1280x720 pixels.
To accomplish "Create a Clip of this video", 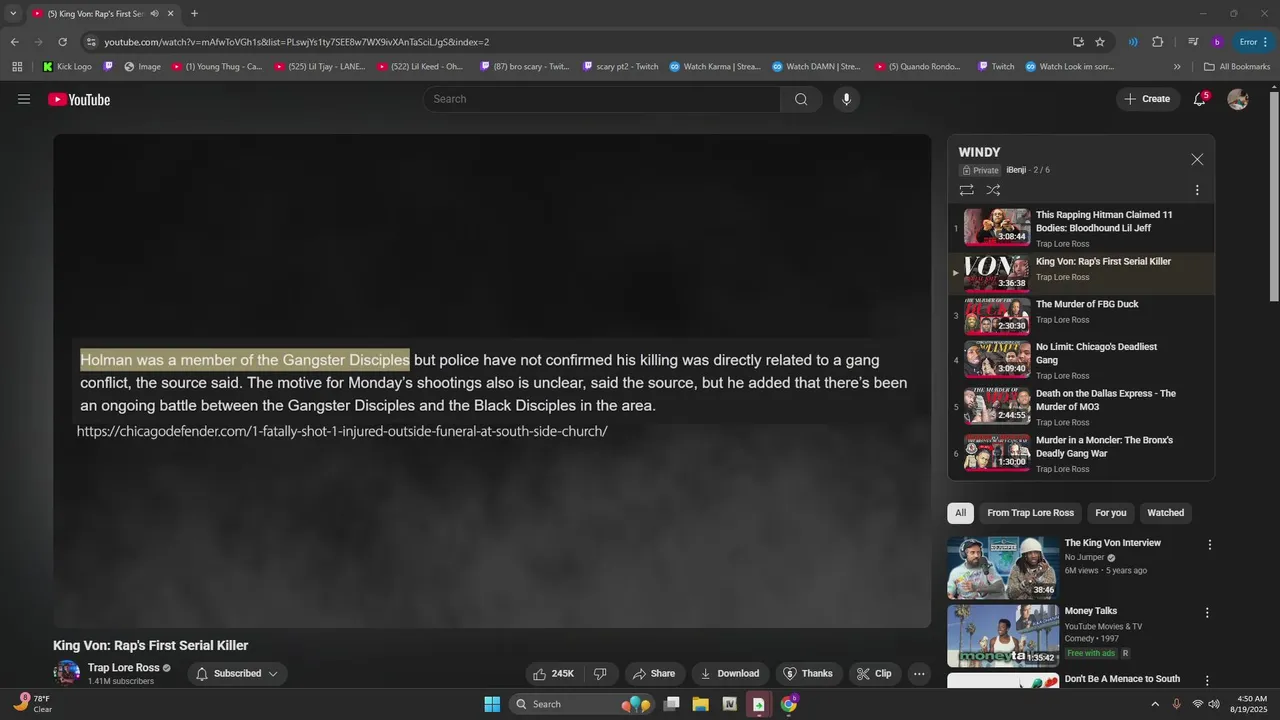I will point(875,674).
